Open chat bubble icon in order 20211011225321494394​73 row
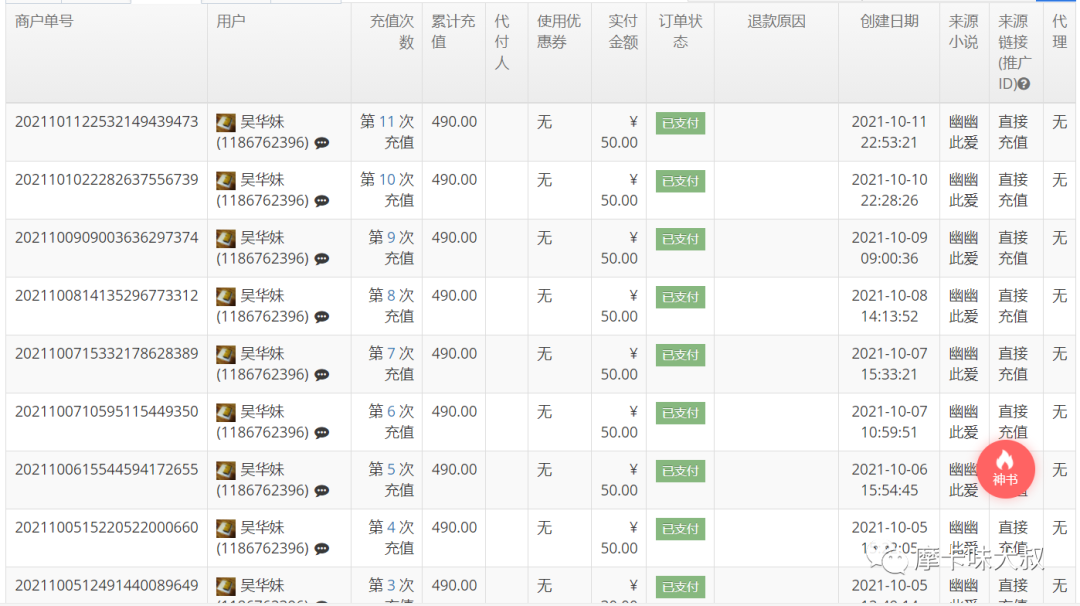This screenshot has height=606, width=1080. (322, 143)
